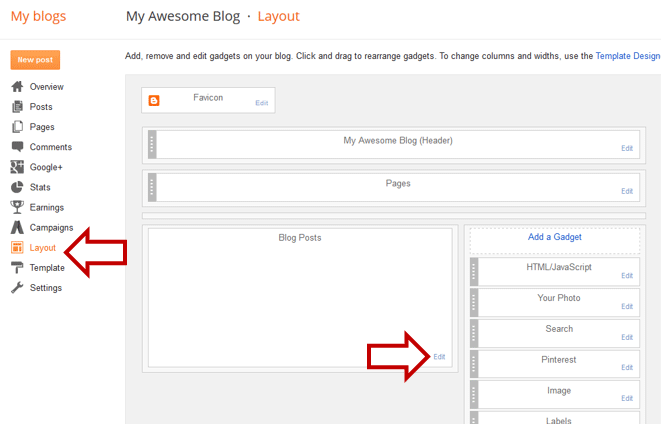Select the Layout sidebar item
The width and height of the screenshot is (661, 424).
tap(43, 248)
